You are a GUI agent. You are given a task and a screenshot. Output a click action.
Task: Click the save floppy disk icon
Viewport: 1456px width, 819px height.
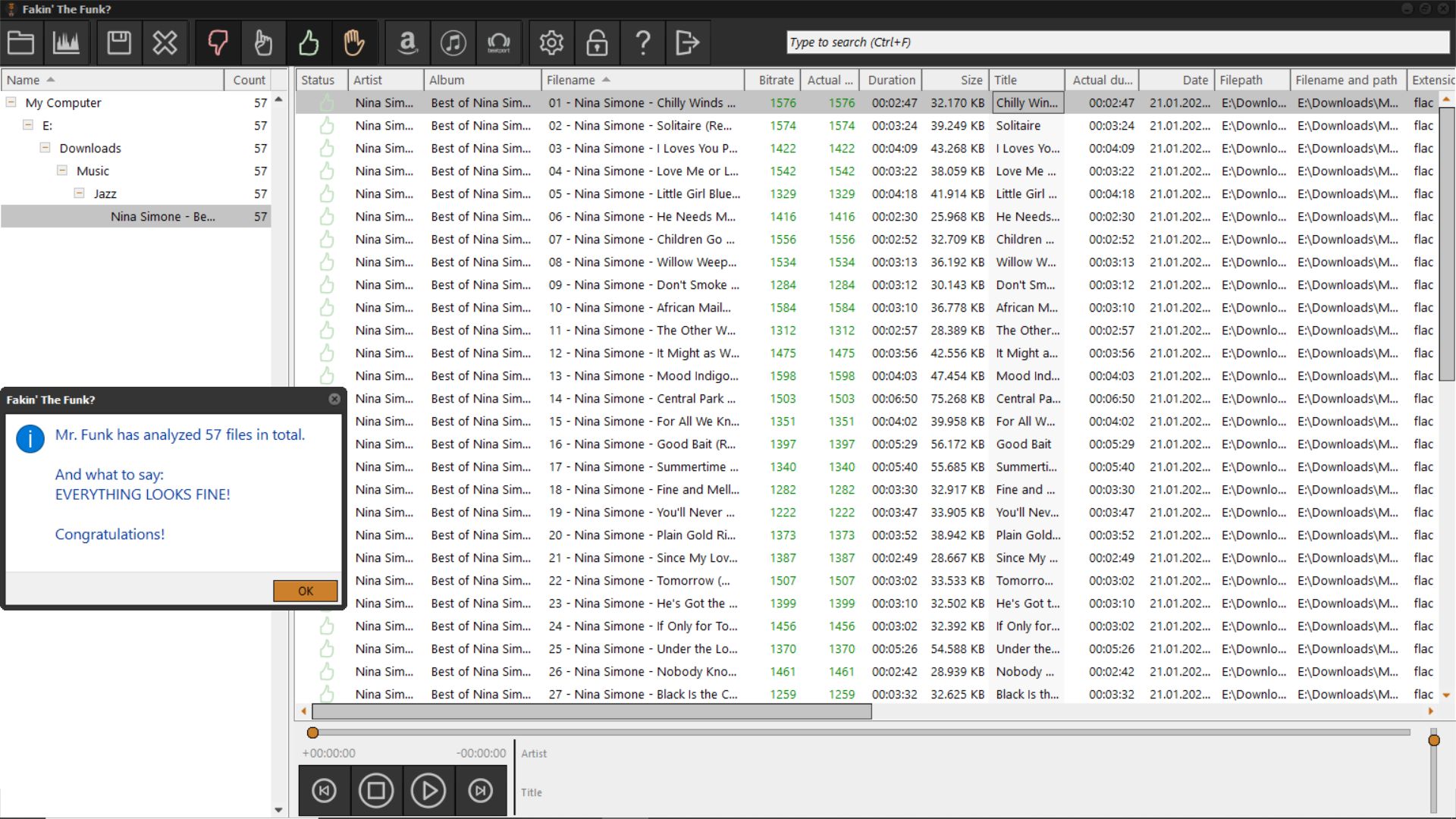119,42
